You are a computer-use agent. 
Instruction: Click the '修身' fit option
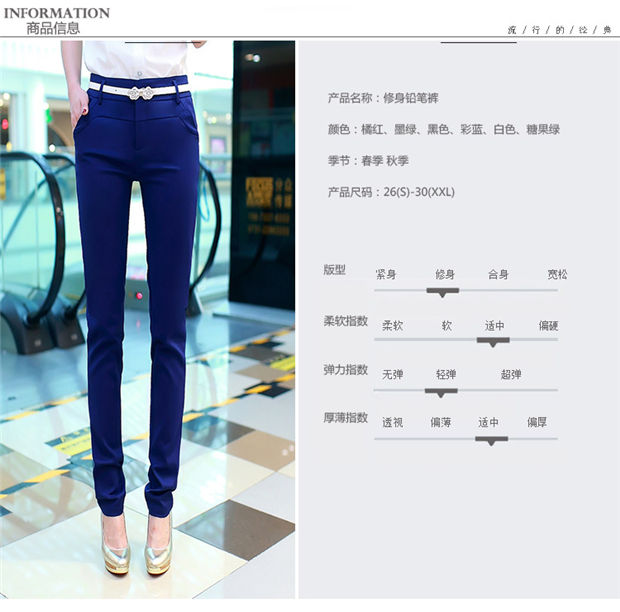(445, 274)
